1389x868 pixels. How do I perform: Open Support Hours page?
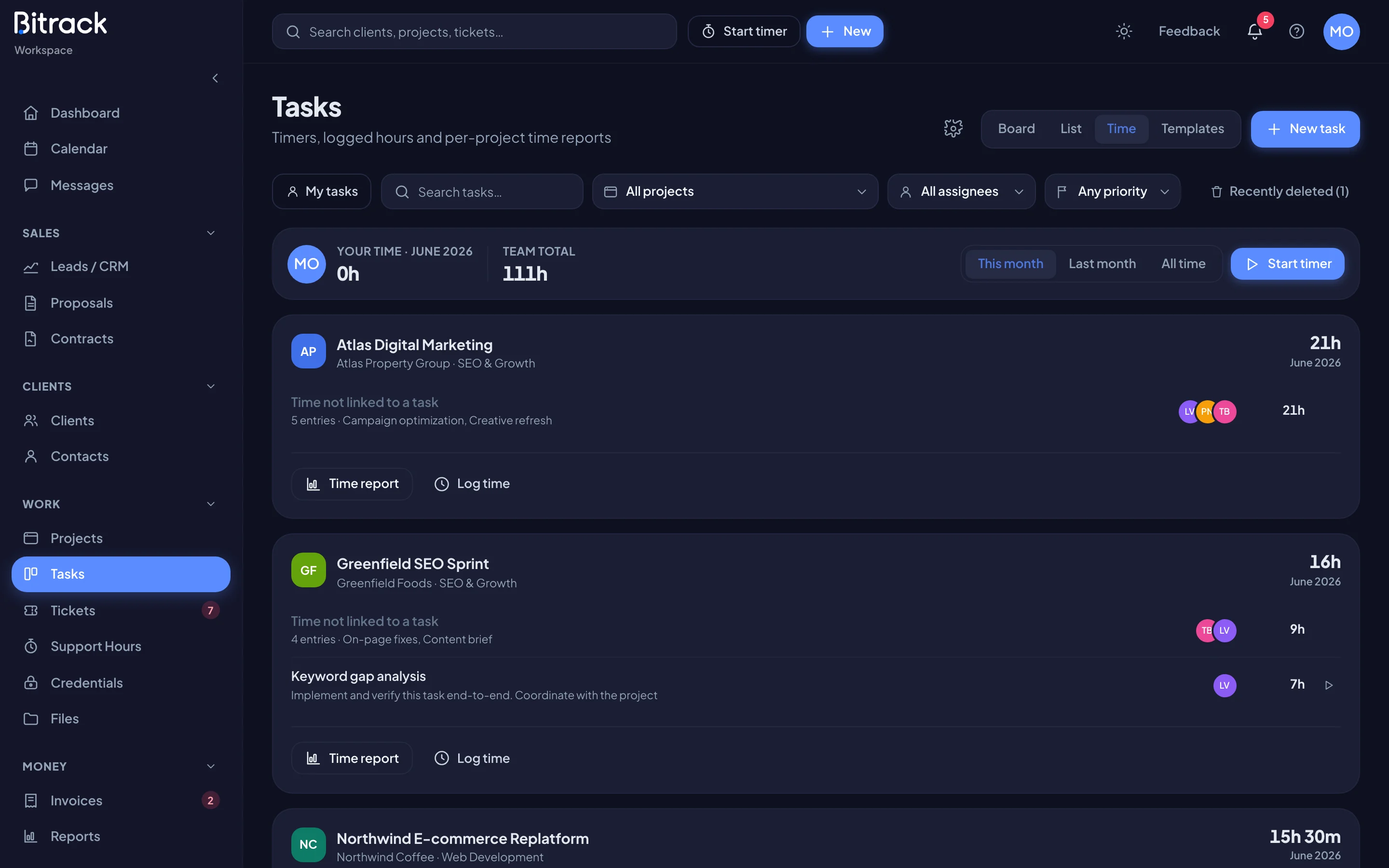(121, 646)
